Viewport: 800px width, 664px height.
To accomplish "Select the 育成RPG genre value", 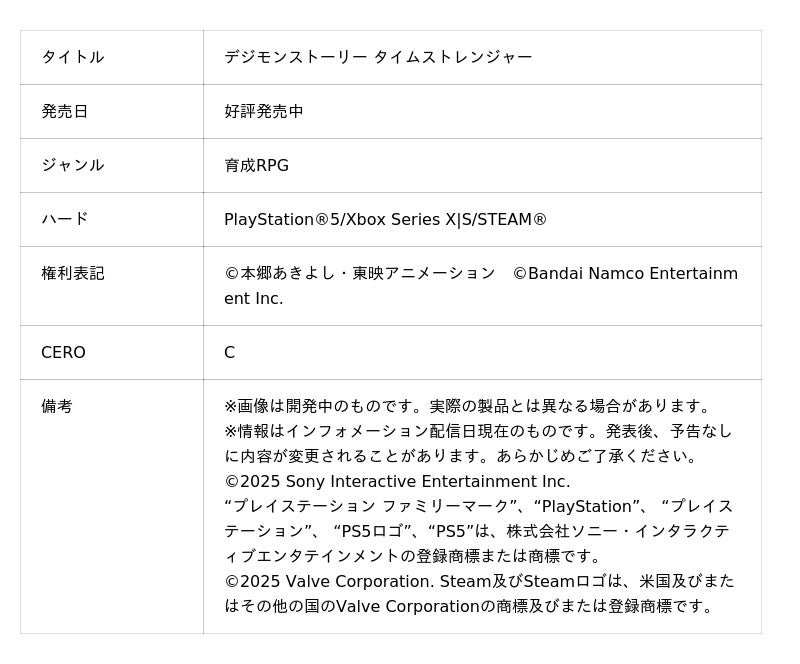I will point(256,165).
